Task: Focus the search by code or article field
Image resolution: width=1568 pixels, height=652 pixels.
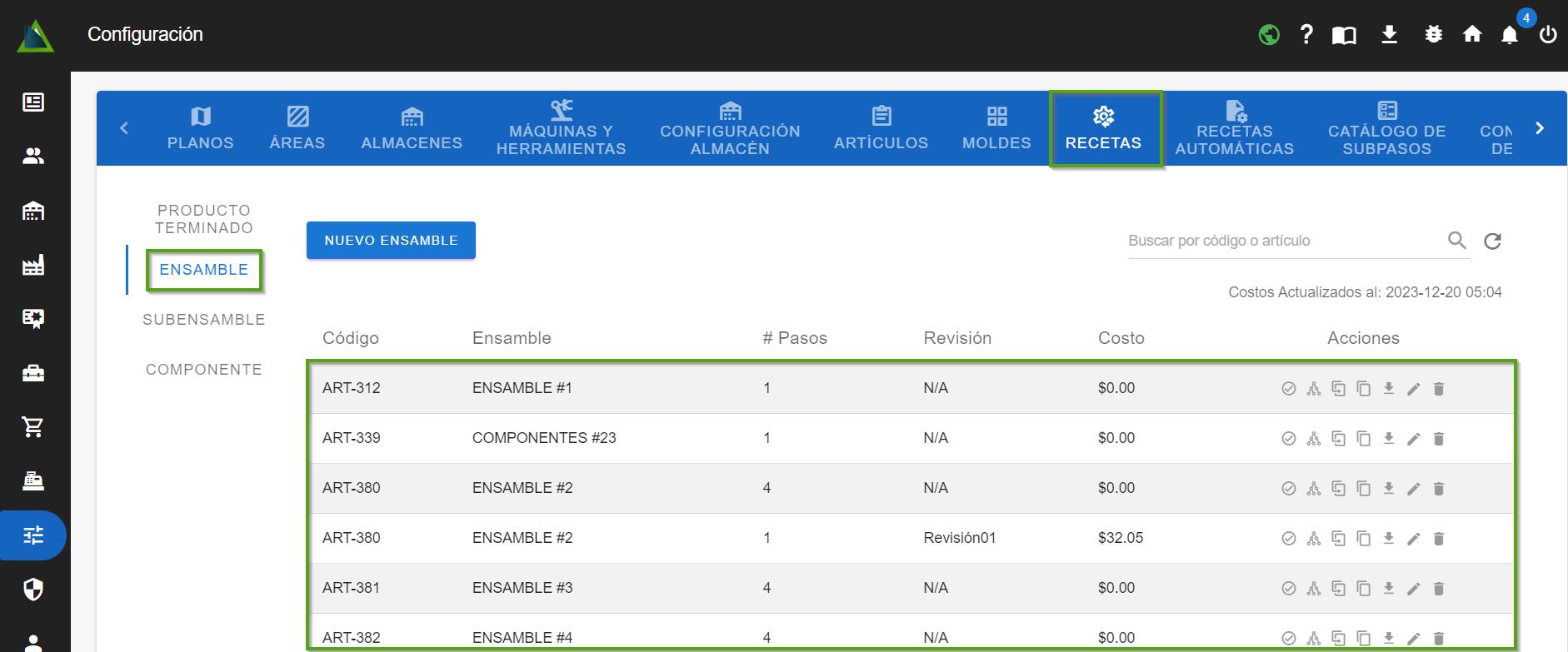Action: (1283, 241)
